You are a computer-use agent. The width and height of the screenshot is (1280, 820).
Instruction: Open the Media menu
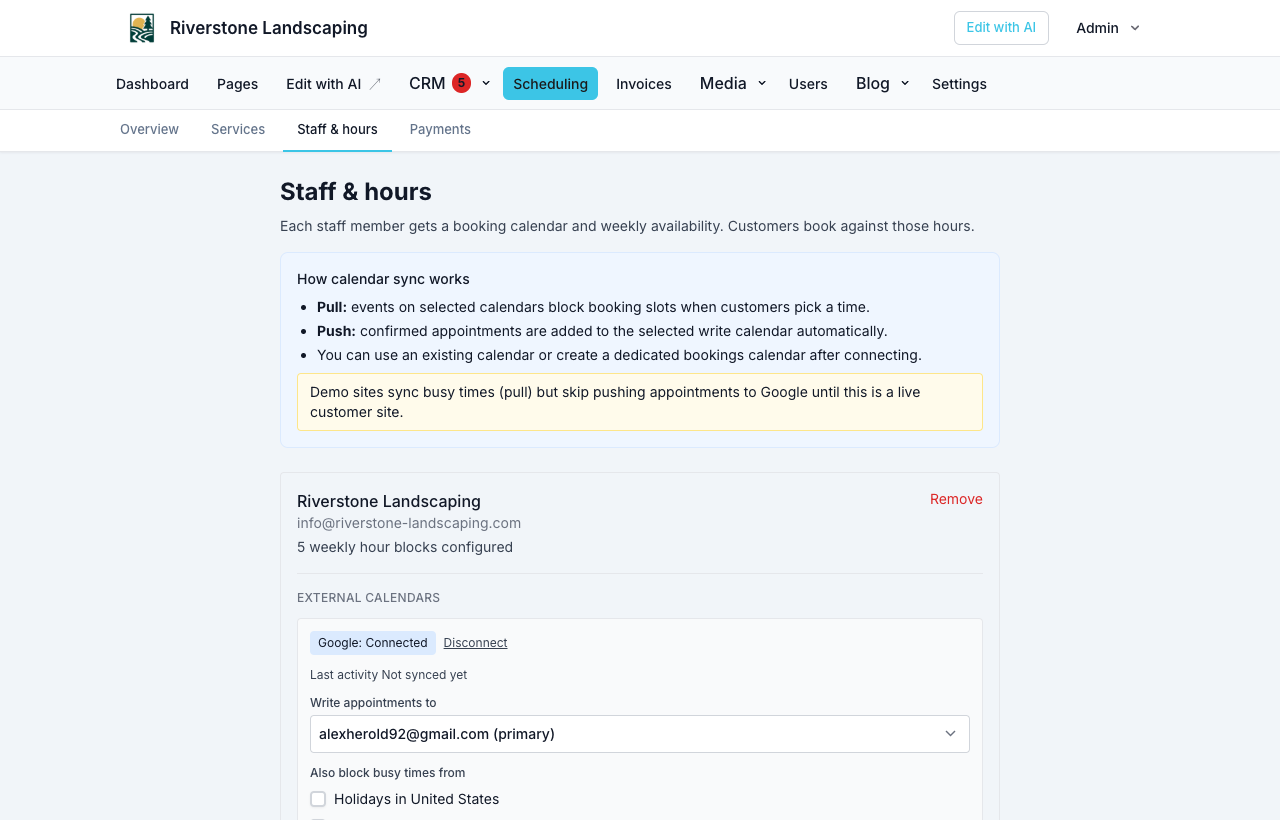(723, 83)
